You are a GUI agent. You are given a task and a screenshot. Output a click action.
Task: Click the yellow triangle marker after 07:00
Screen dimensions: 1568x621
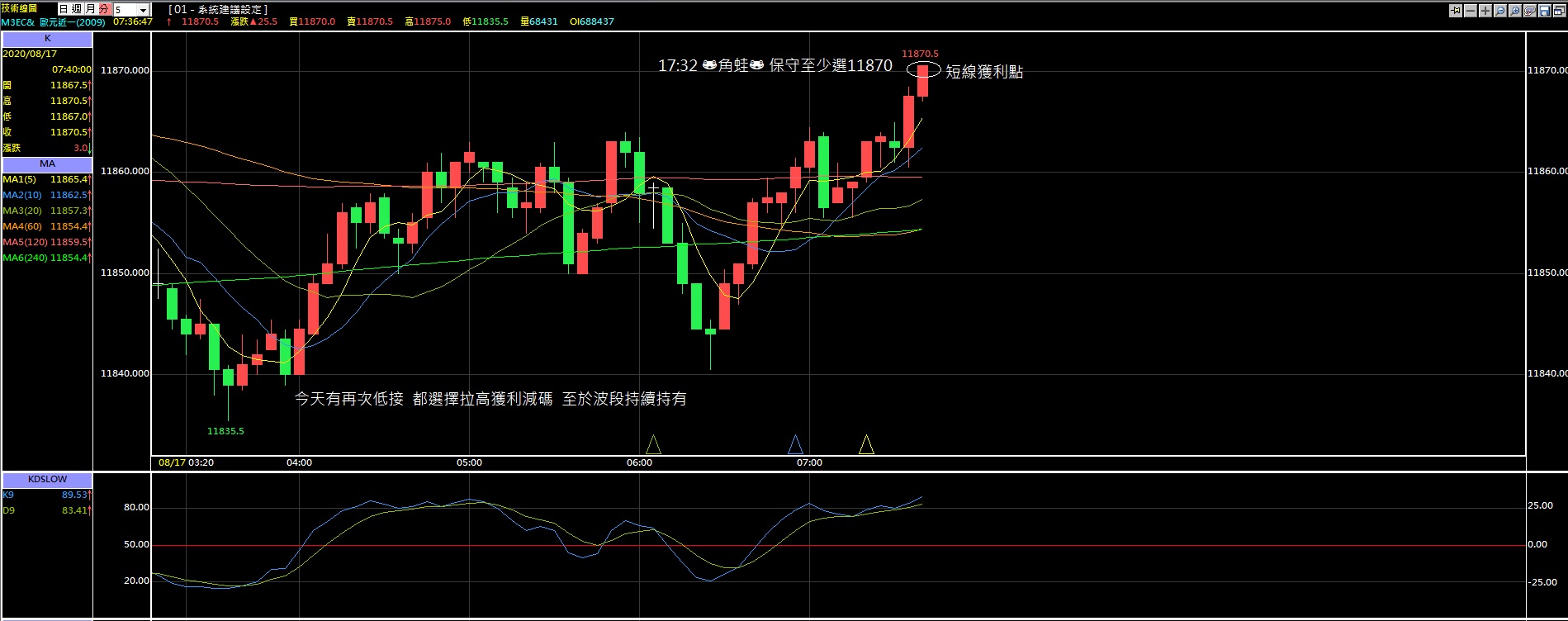coord(866,445)
